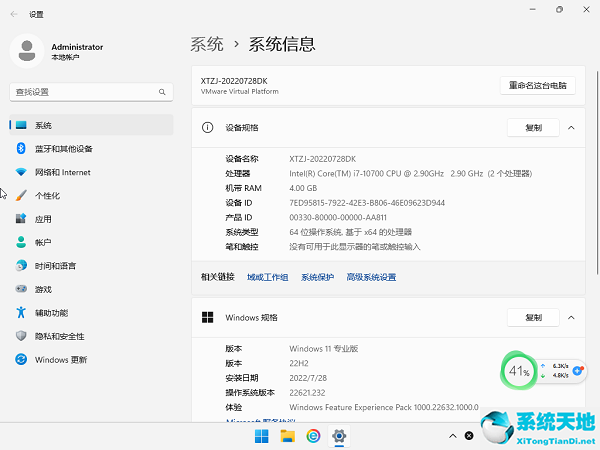Click the 系统保护 related link

point(317,277)
